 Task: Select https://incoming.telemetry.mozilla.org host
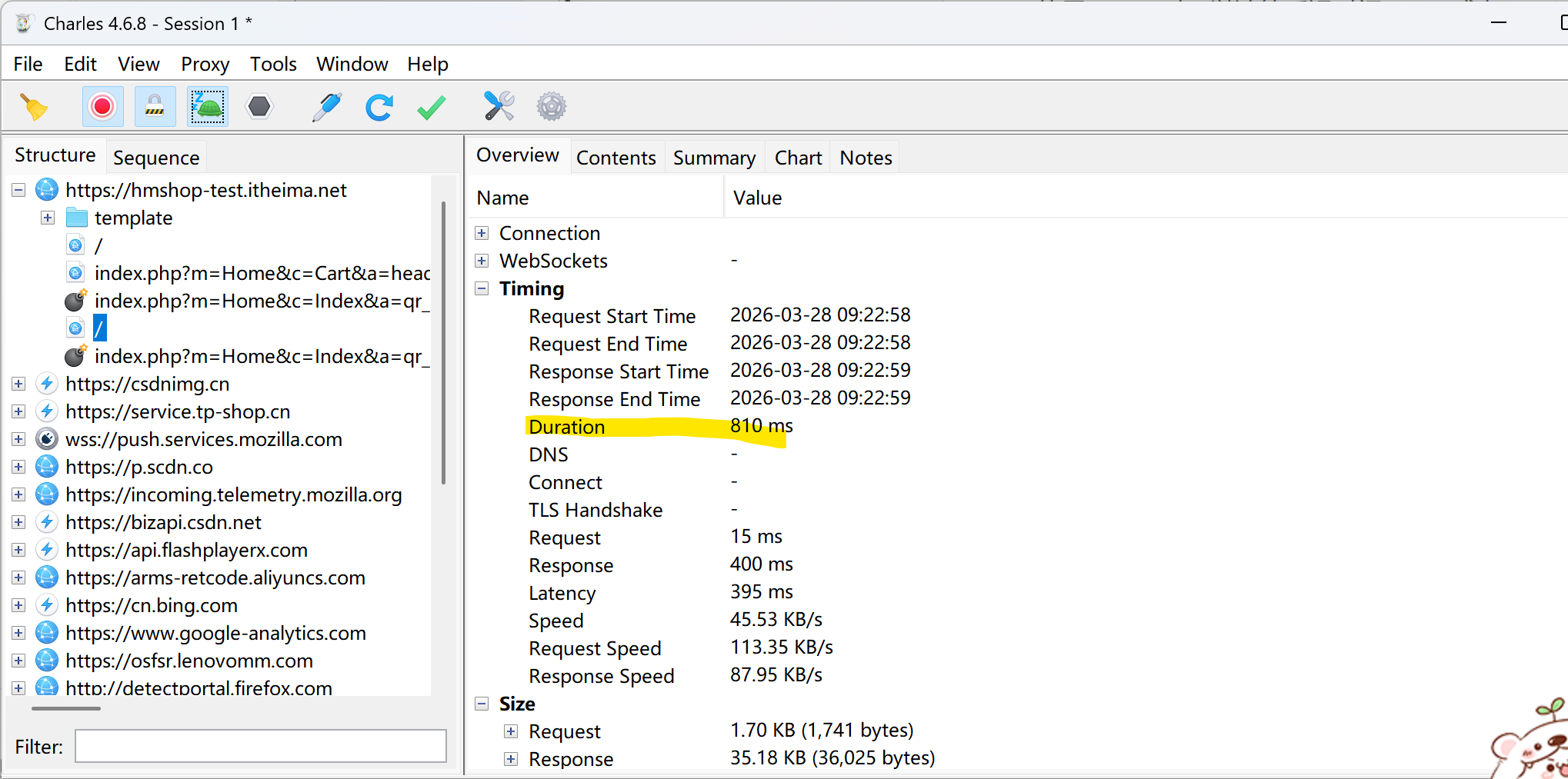point(234,494)
